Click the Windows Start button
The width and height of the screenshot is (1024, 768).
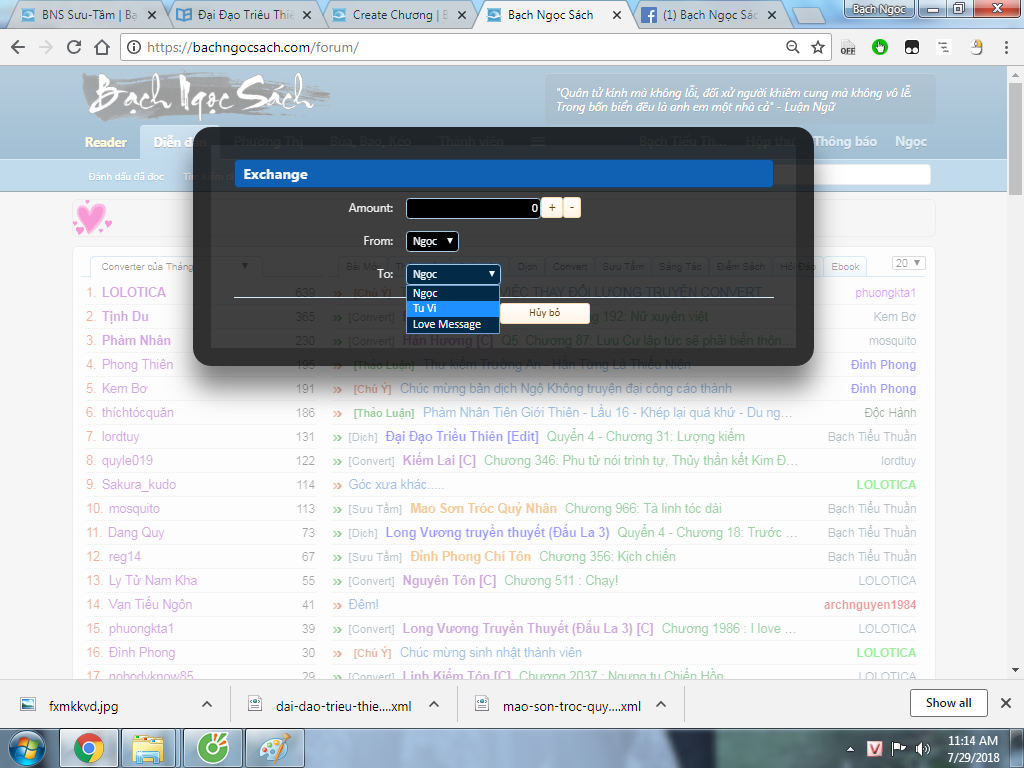[x=27, y=747]
